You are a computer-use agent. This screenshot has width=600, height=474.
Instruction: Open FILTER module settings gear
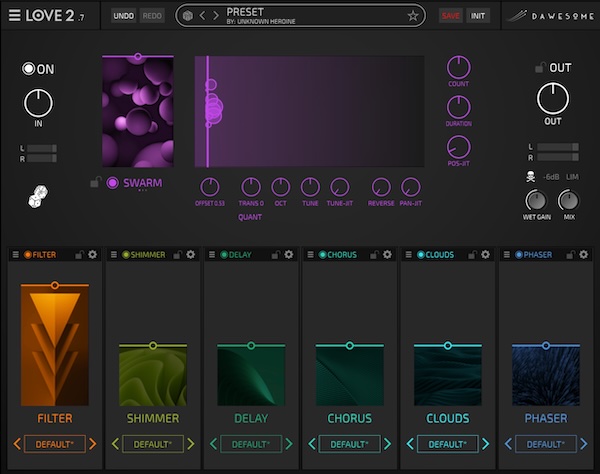[93, 254]
